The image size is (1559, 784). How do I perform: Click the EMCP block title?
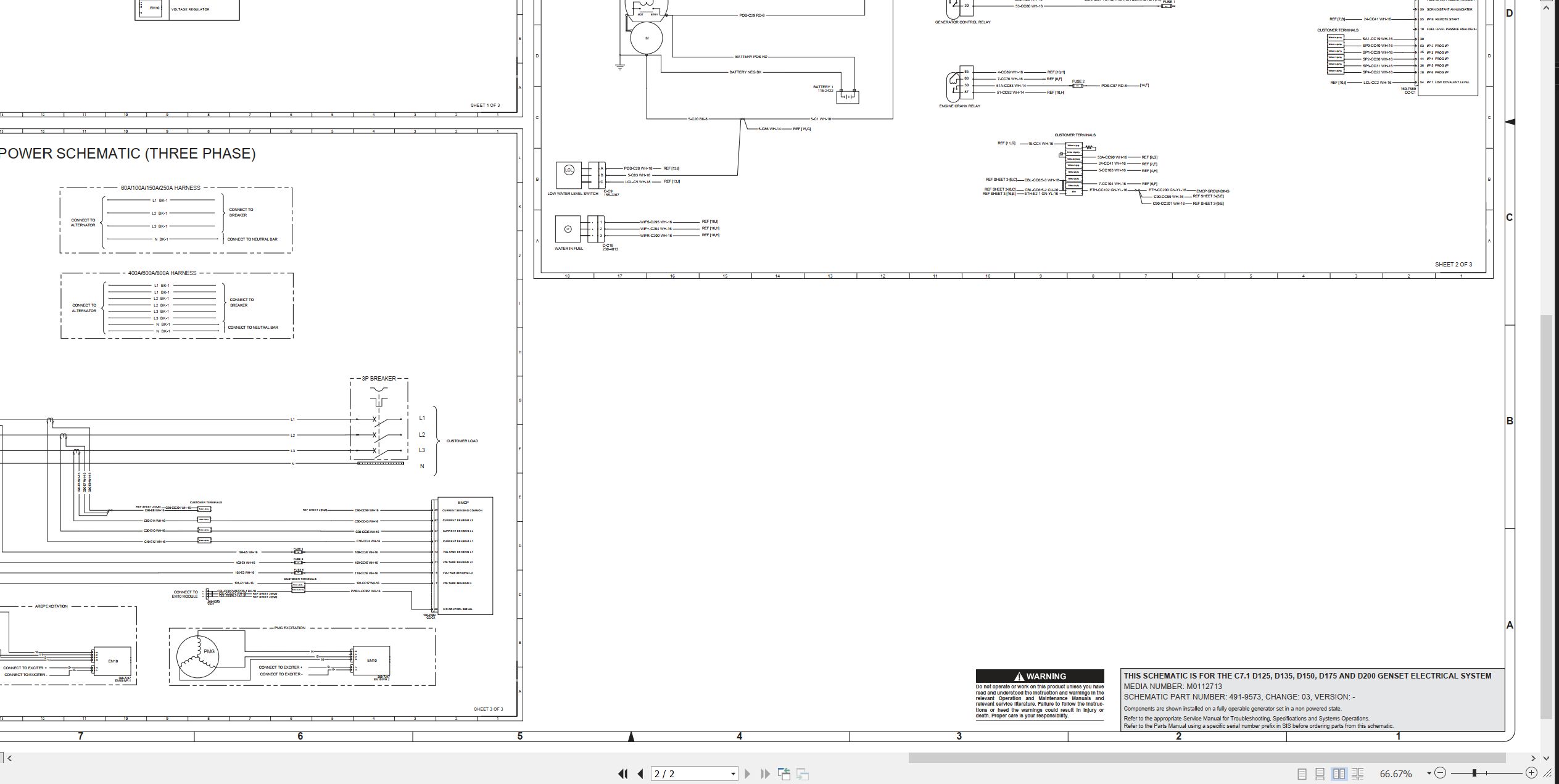click(463, 502)
